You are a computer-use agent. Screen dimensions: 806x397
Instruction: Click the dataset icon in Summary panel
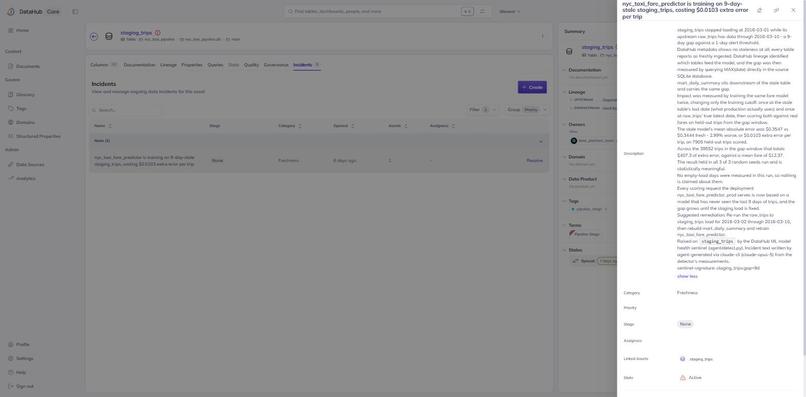pyautogui.click(x=570, y=51)
